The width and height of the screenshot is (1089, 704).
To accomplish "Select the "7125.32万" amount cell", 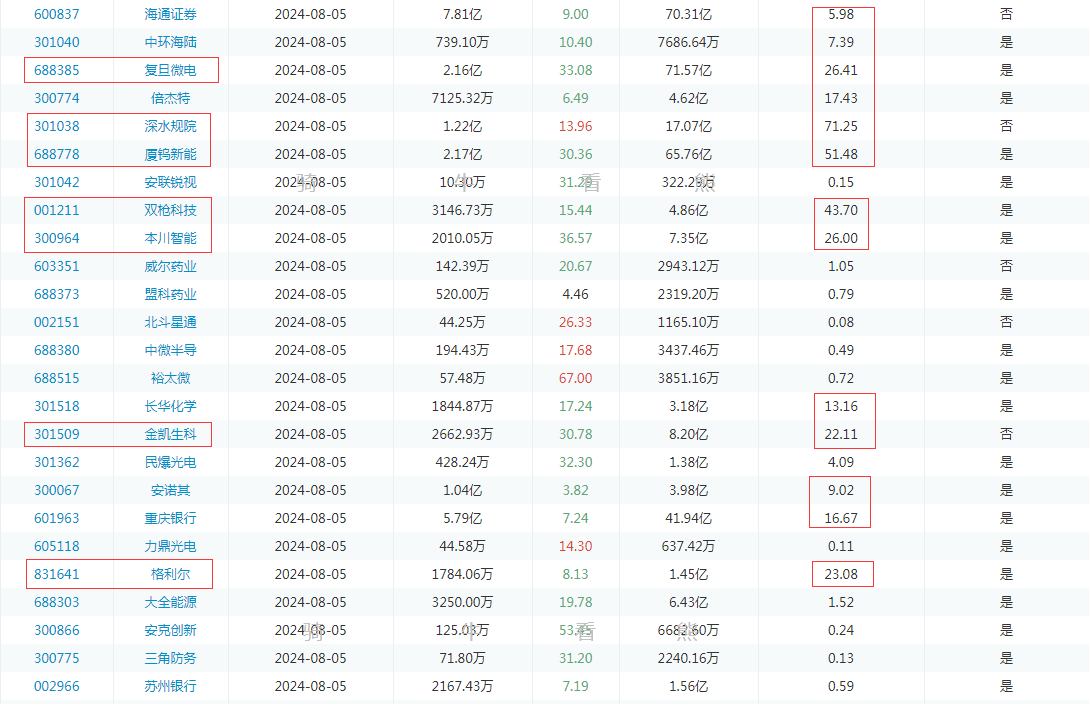I will click(x=463, y=99).
